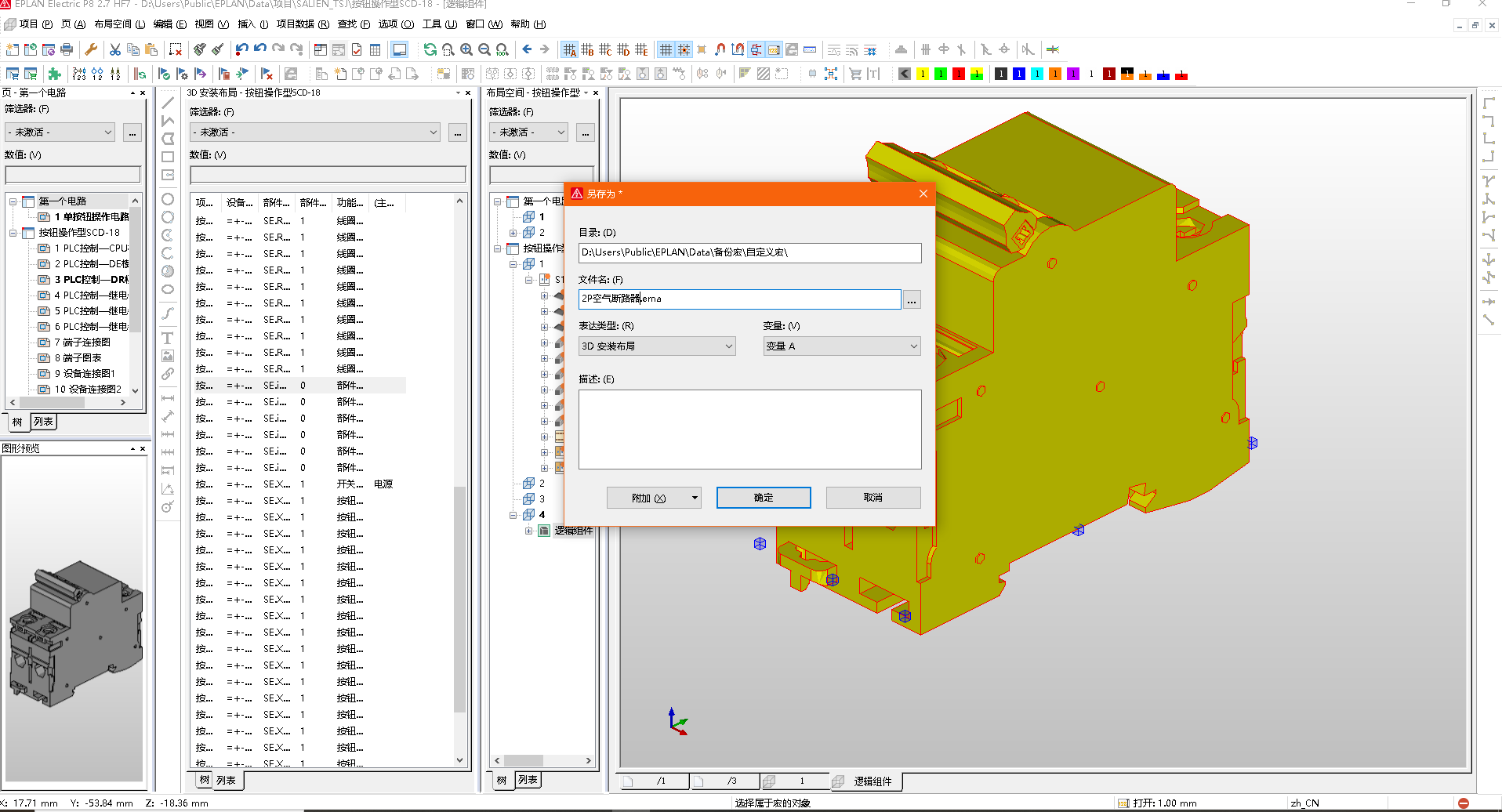The width and height of the screenshot is (1502, 812).
Task: Click the scissors Cut icon
Action: (115, 49)
